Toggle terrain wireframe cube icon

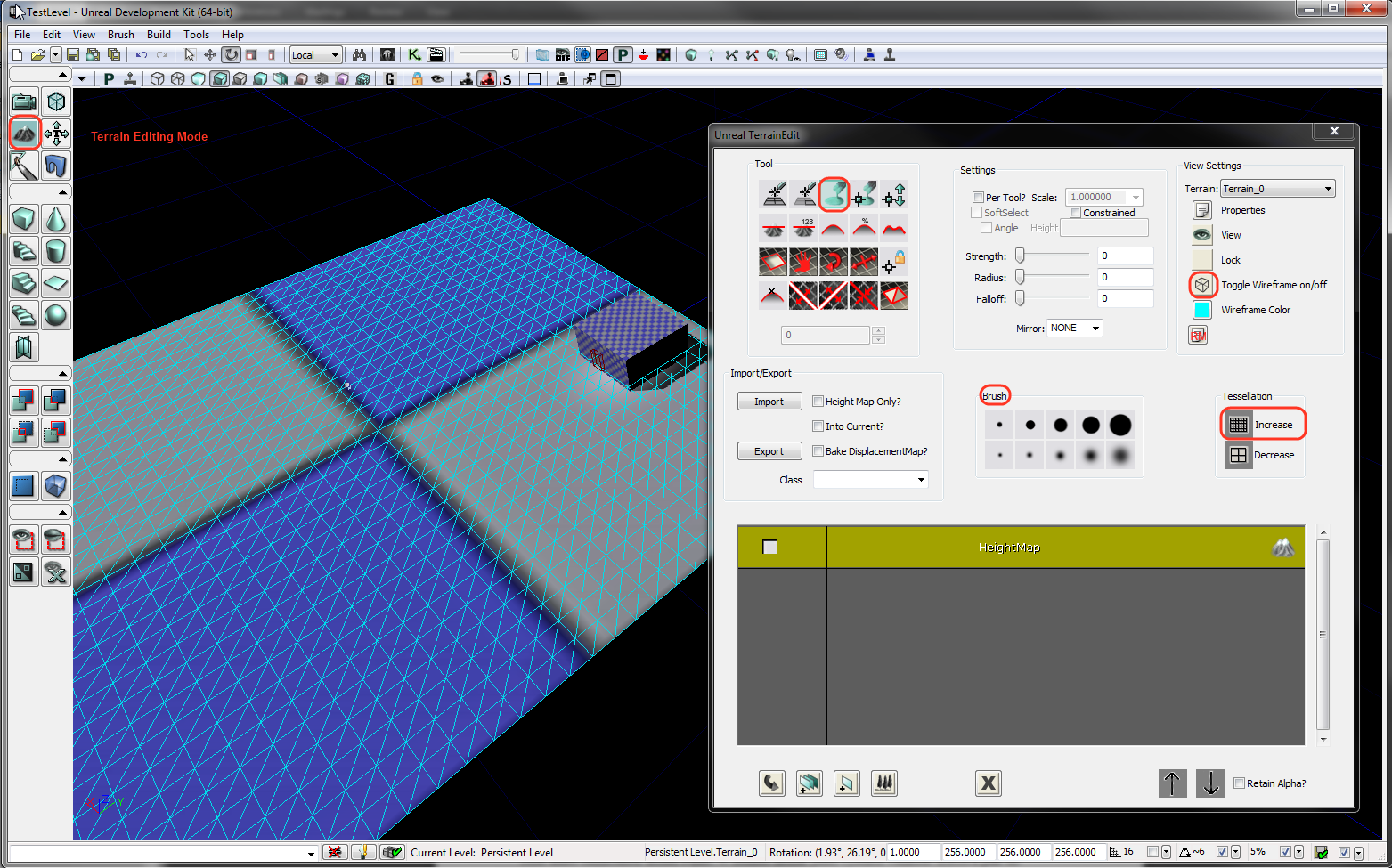coord(1202,285)
